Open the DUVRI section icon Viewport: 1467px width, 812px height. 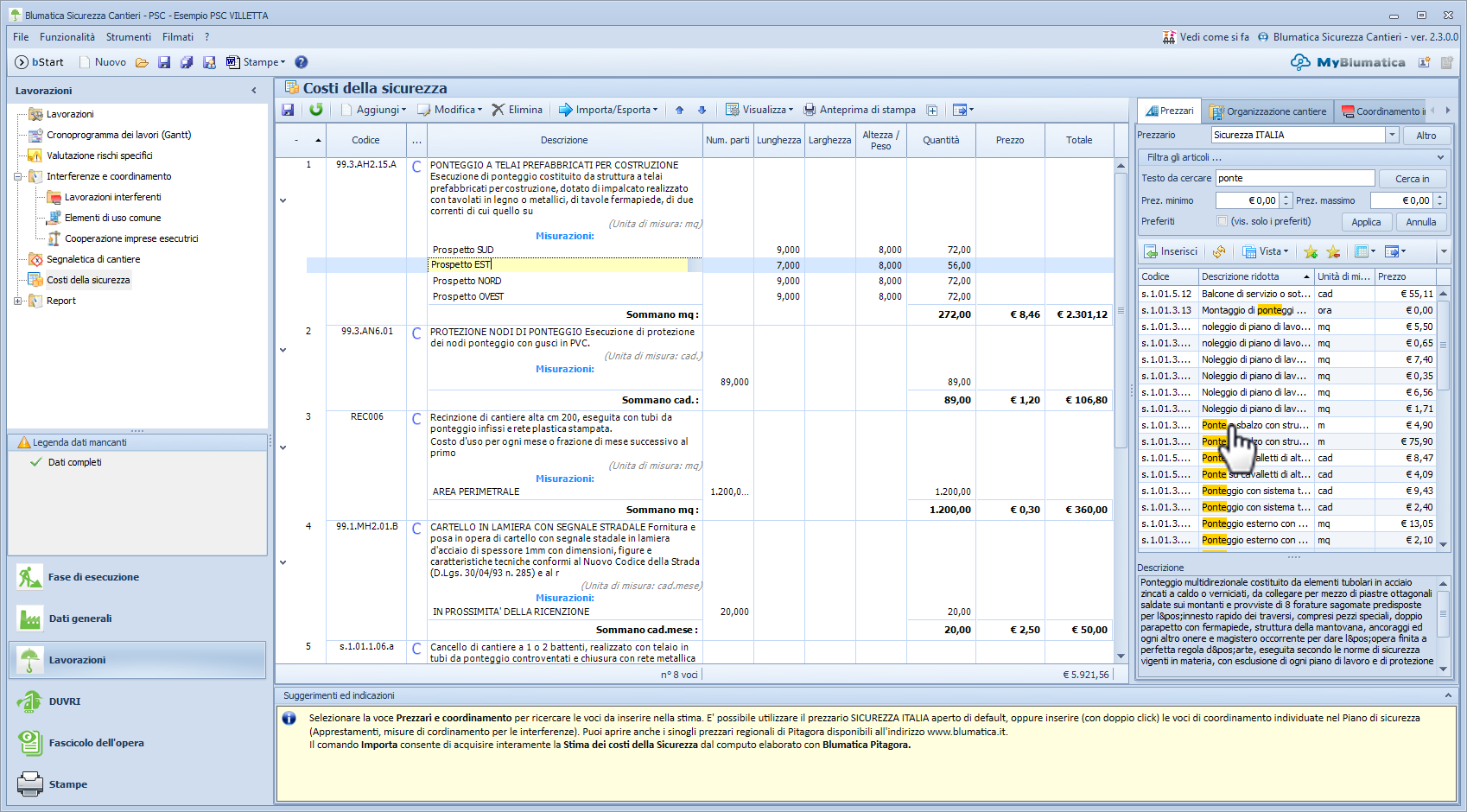[x=30, y=701]
